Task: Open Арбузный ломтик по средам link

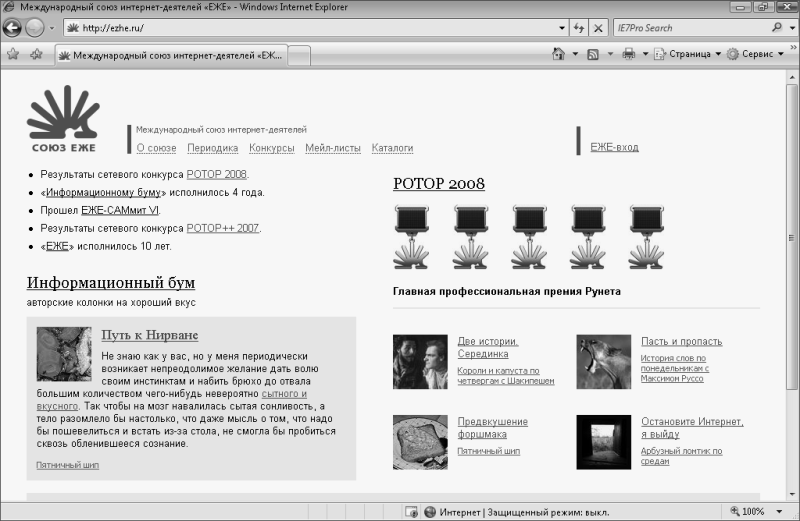Action: point(682,456)
